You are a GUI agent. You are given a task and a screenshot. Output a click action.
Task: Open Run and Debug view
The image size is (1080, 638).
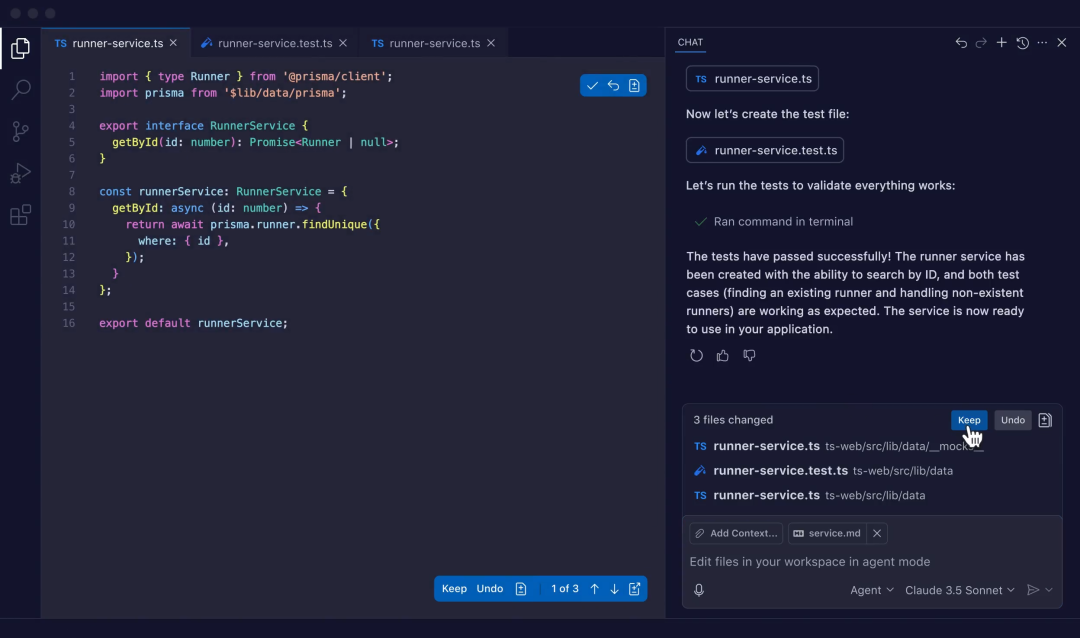(20, 174)
